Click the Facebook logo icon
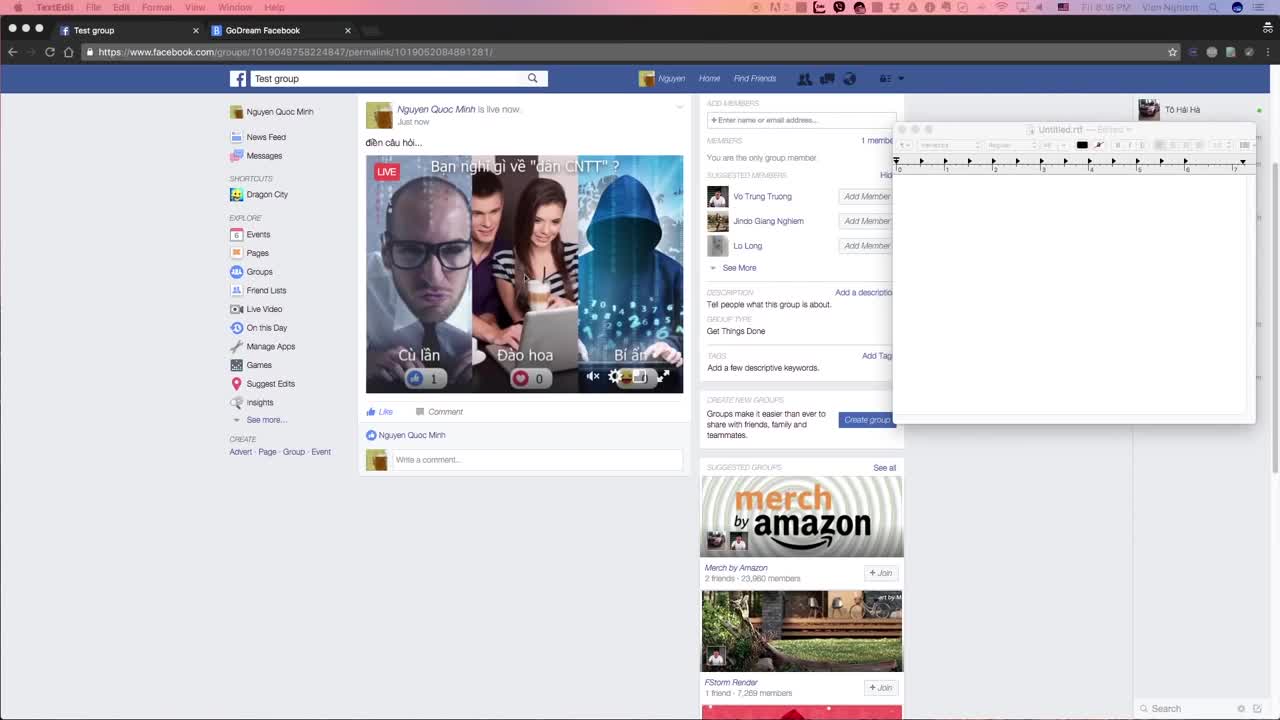 (x=238, y=78)
